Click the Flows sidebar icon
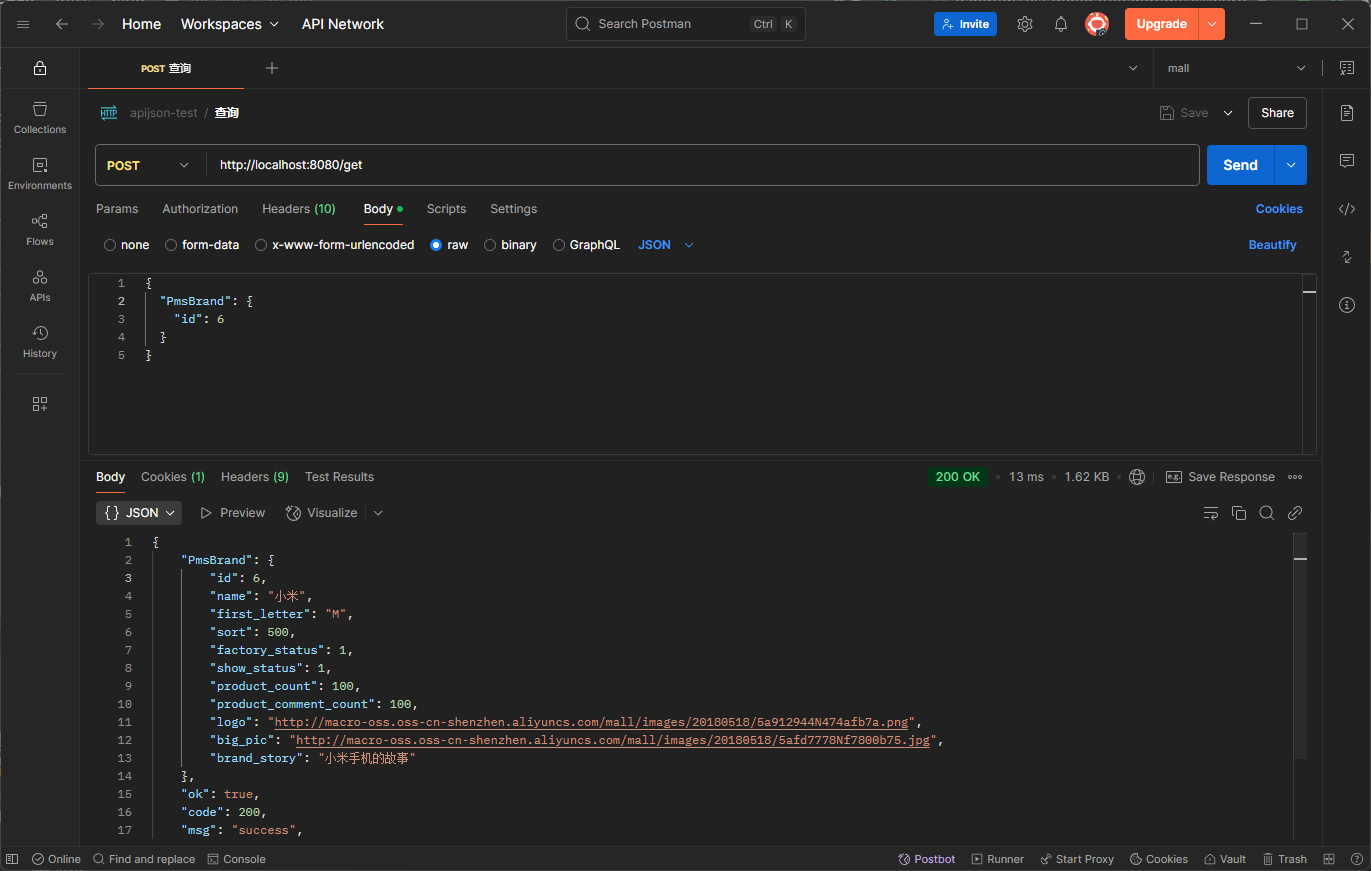Image resolution: width=1371 pixels, height=871 pixels. 40,229
